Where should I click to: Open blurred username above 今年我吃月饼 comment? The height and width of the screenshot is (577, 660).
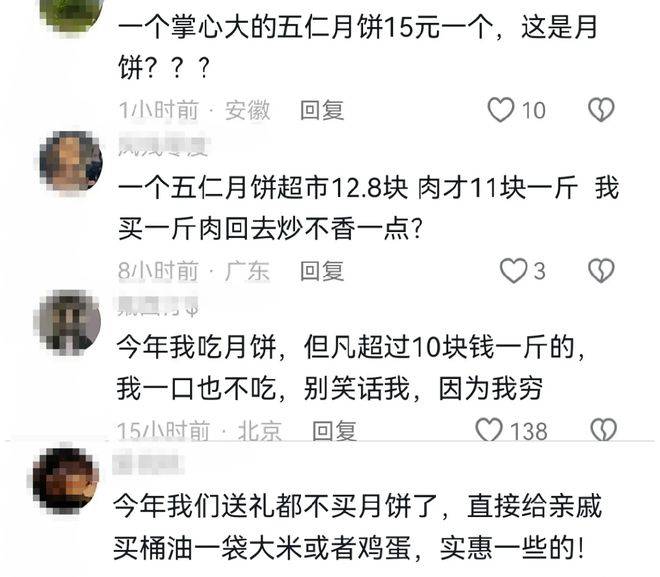tap(158, 305)
